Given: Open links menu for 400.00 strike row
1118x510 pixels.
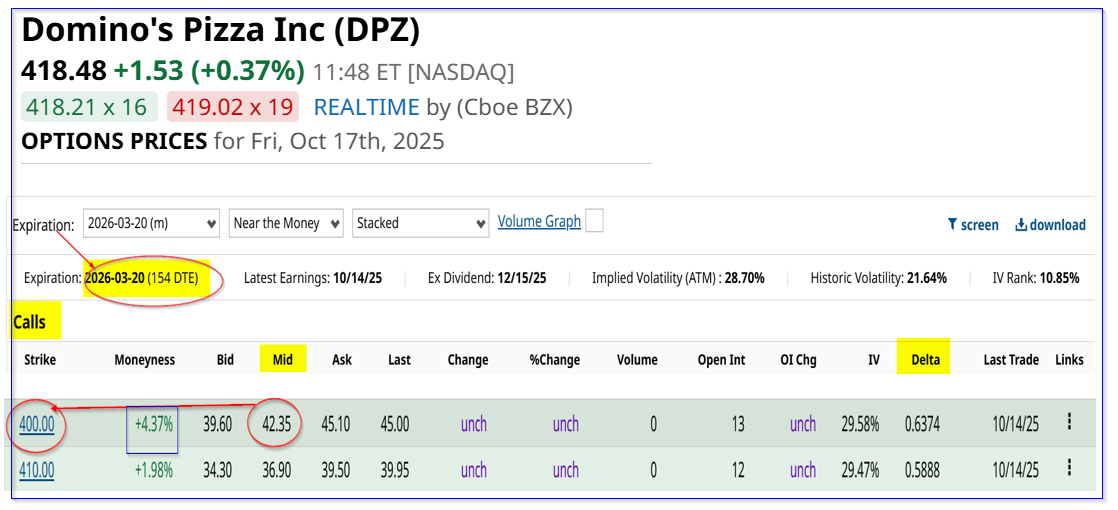Looking at the screenshot, I should 1069,422.
